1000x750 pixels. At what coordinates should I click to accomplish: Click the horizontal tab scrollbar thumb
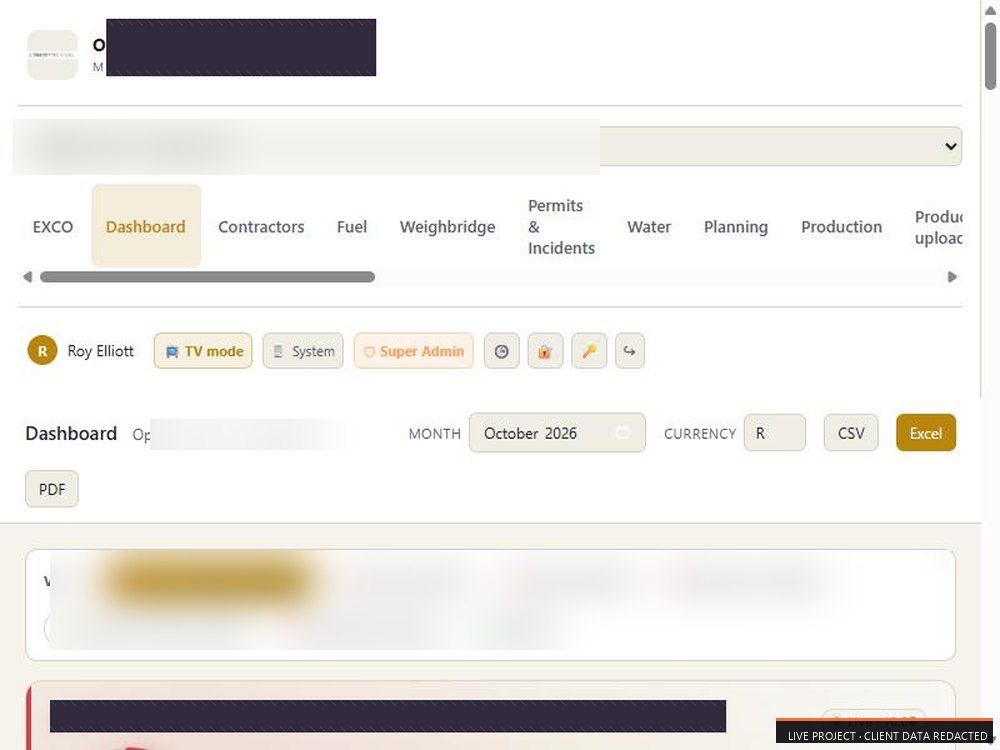click(x=207, y=277)
